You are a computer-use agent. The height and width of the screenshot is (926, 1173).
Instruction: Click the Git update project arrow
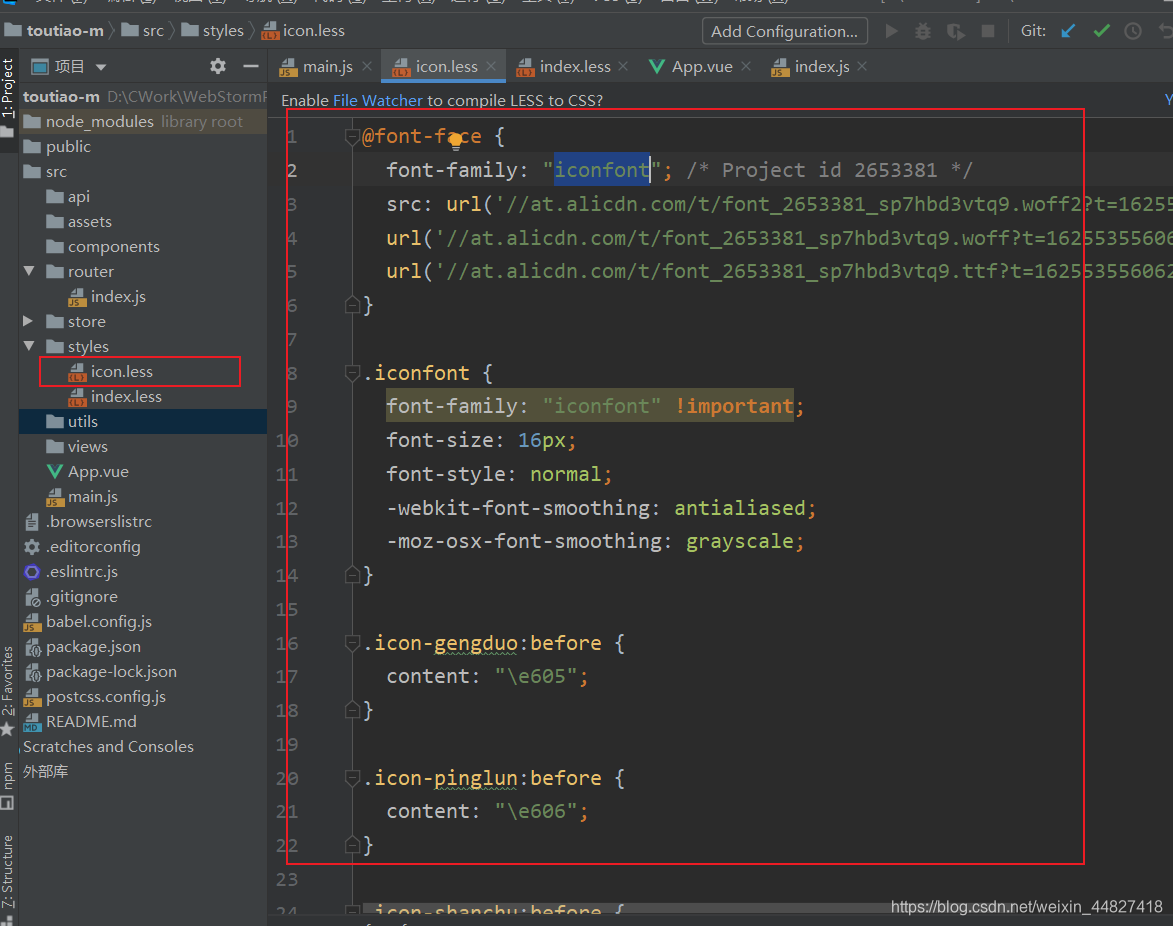coord(1068,31)
